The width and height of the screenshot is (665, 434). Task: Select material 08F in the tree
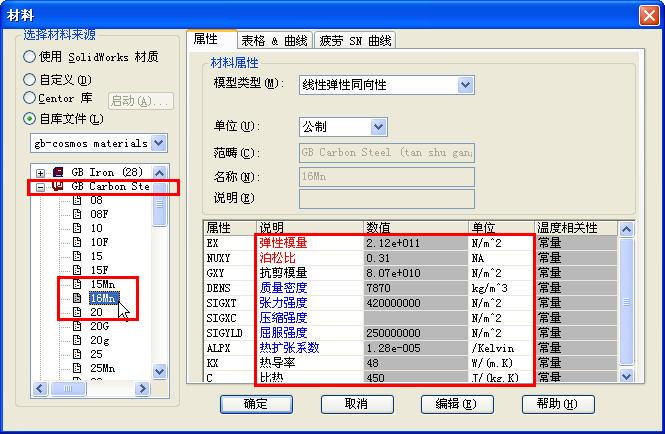coord(99,214)
